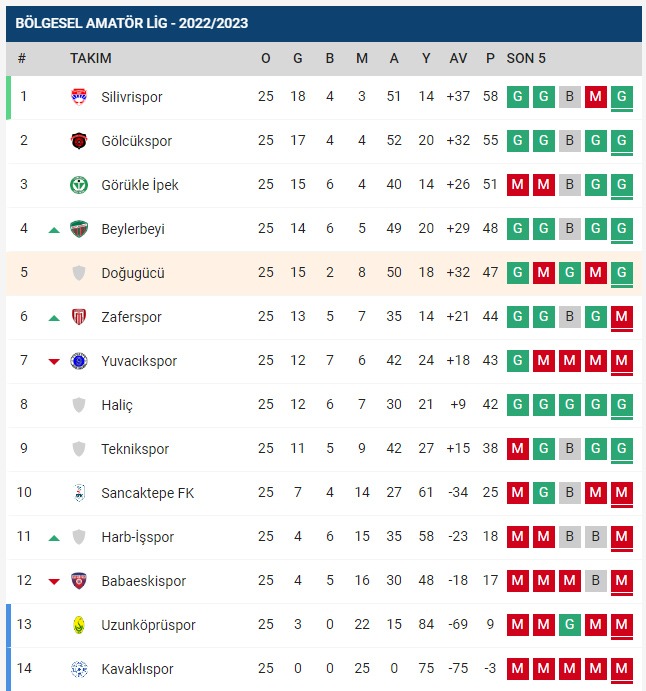
Task: Click the Babaeskispor crest icon
Action: [x=79, y=581]
